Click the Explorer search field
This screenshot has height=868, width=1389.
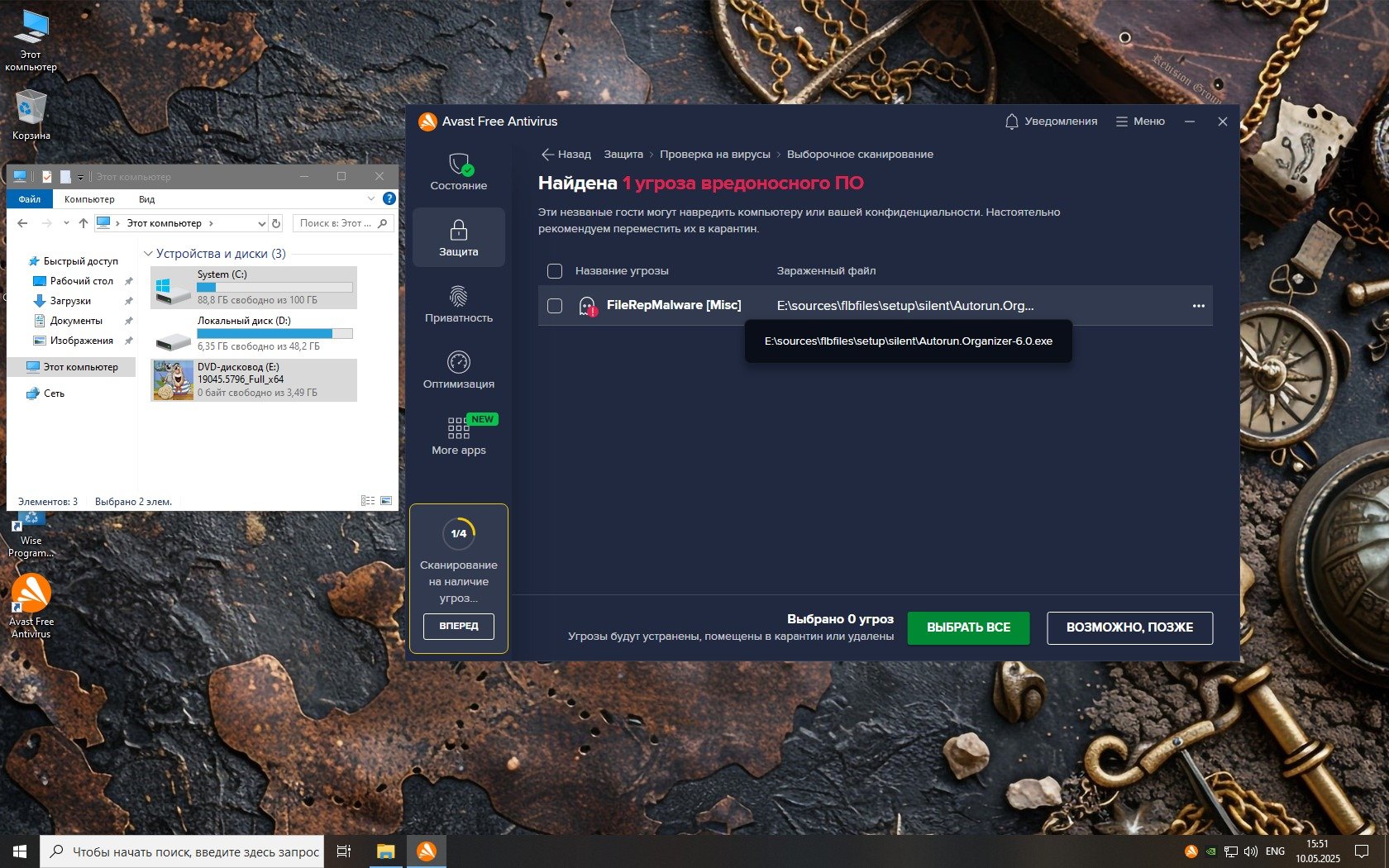(343, 223)
